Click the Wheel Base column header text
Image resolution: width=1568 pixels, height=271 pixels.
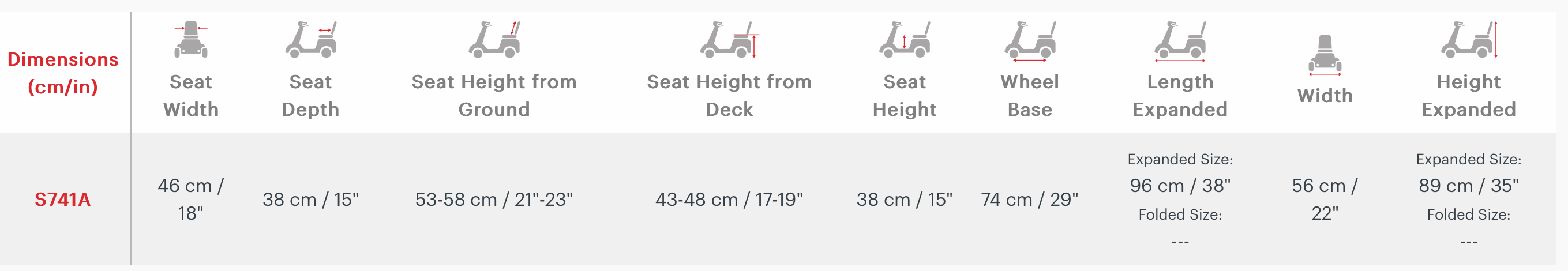[1030, 96]
